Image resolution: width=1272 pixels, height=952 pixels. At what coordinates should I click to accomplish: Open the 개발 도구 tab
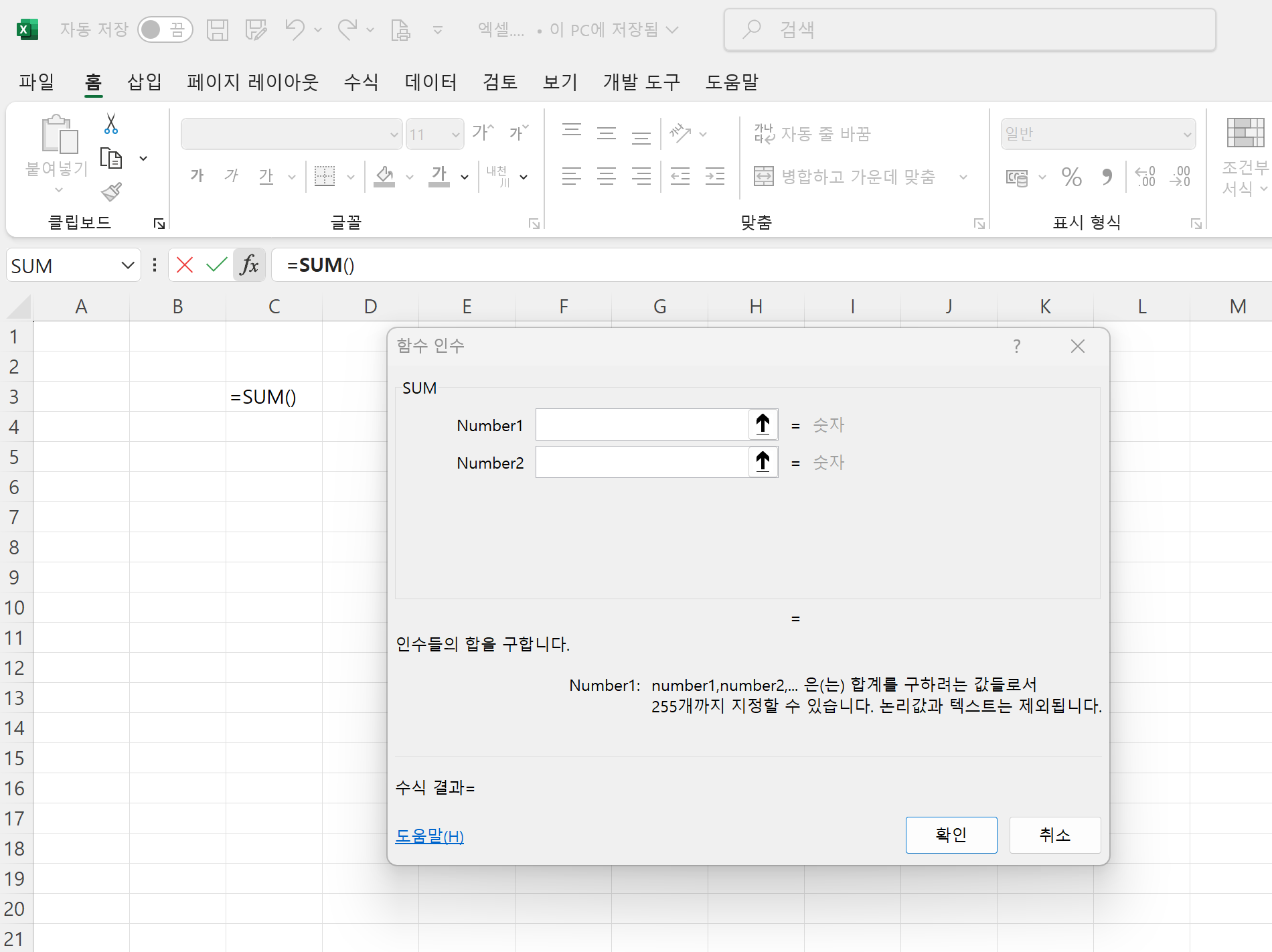(x=641, y=82)
